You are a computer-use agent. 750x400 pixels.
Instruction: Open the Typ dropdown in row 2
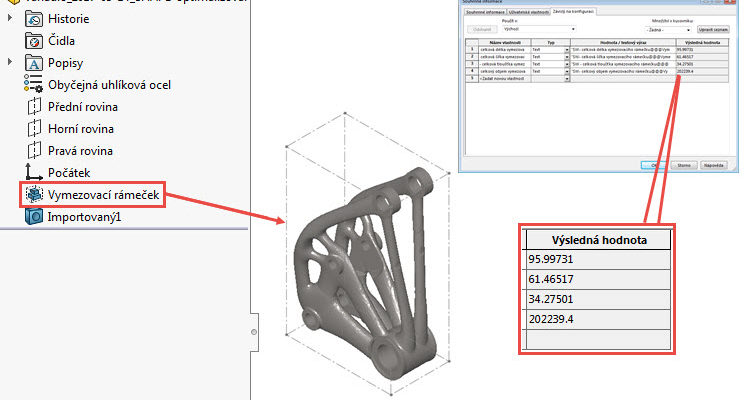[567, 57]
